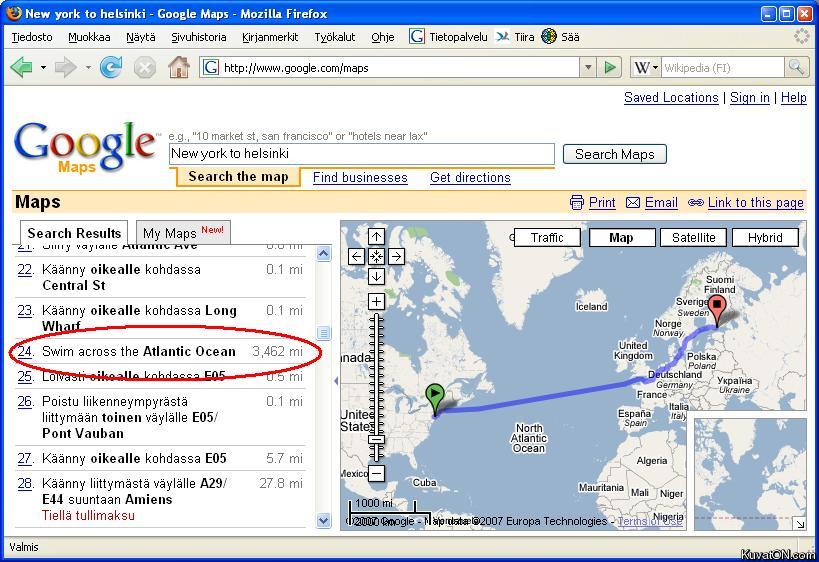Select the Search the map tab
819x562 pixels.
pos(238,177)
